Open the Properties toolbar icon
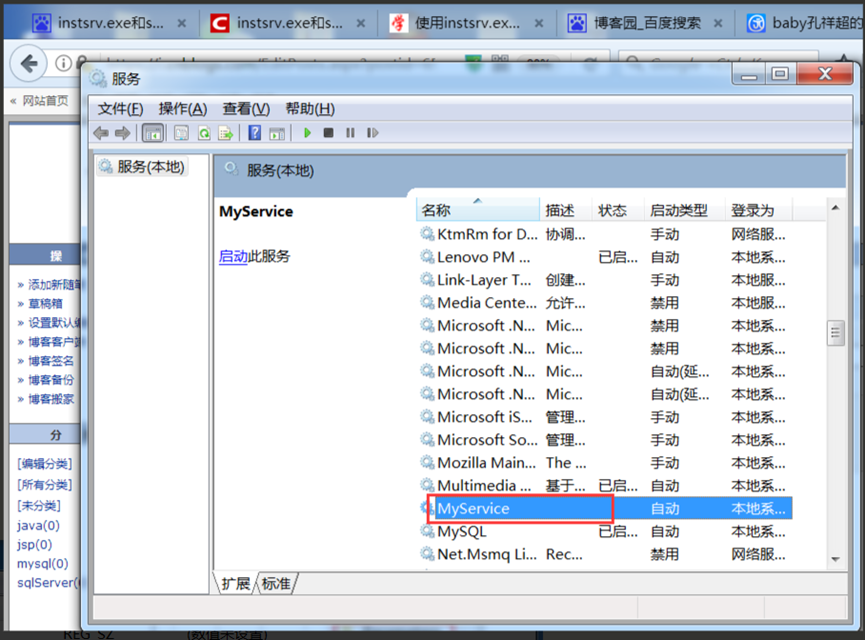The width and height of the screenshot is (865, 640). click(181, 133)
